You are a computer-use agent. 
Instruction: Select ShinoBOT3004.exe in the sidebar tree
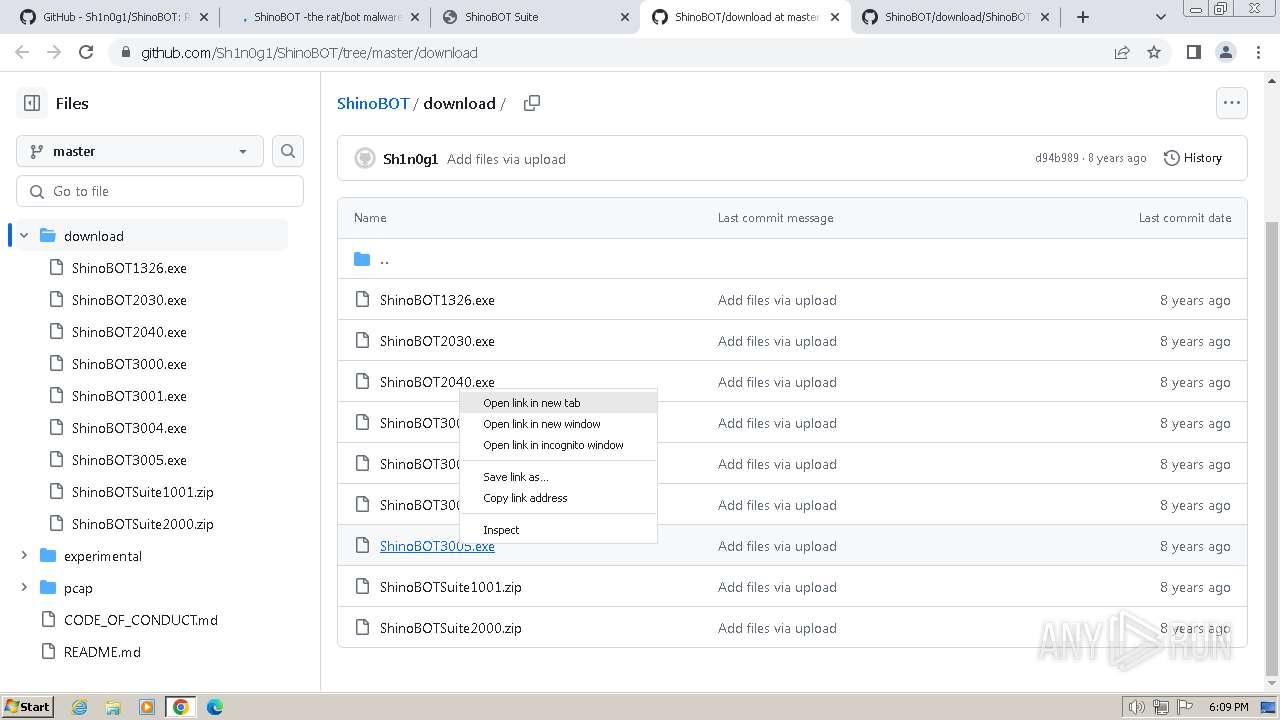(129, 428)
